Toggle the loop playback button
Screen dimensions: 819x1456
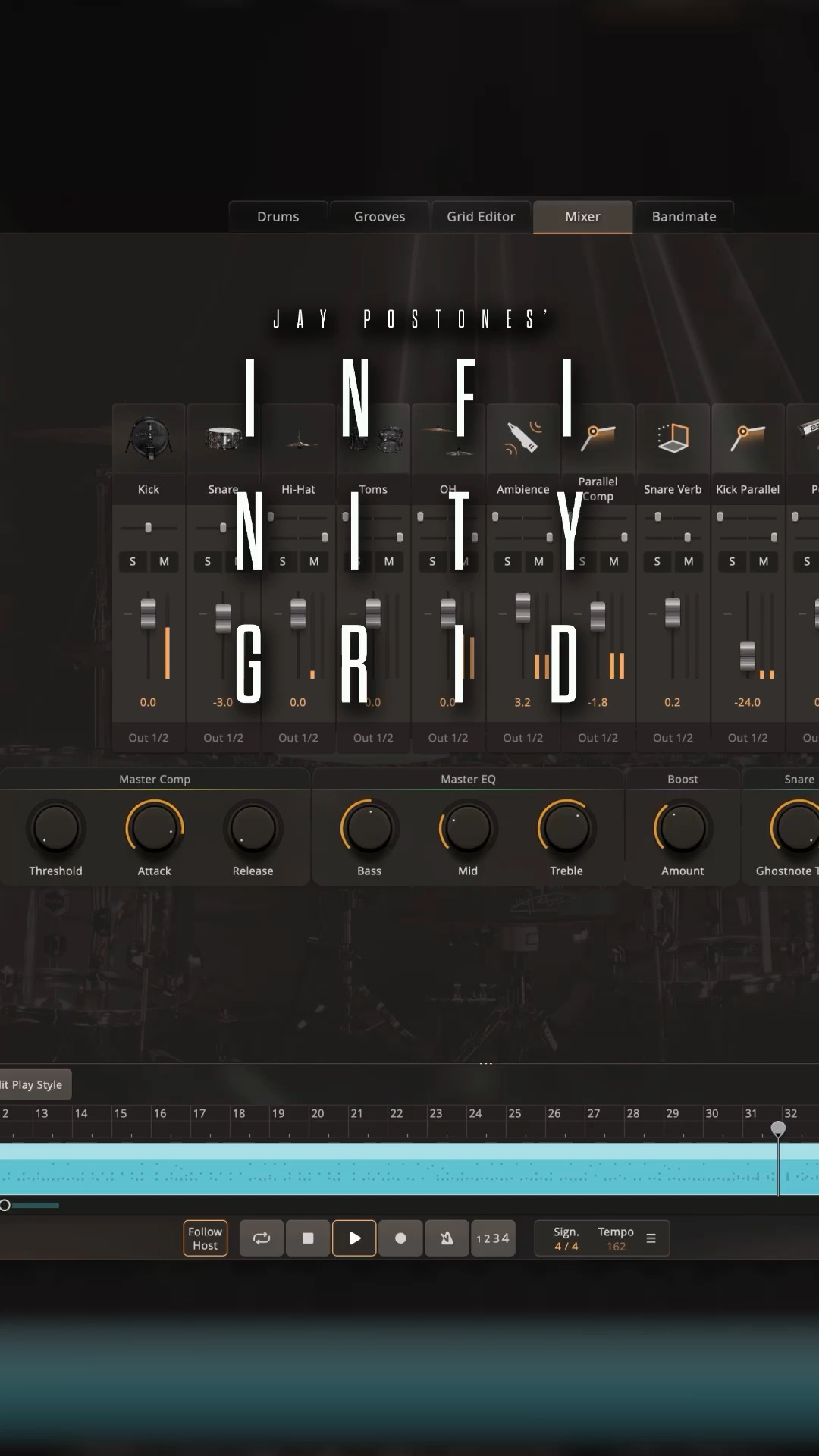pyautogui.click(x=262, y=1238)
